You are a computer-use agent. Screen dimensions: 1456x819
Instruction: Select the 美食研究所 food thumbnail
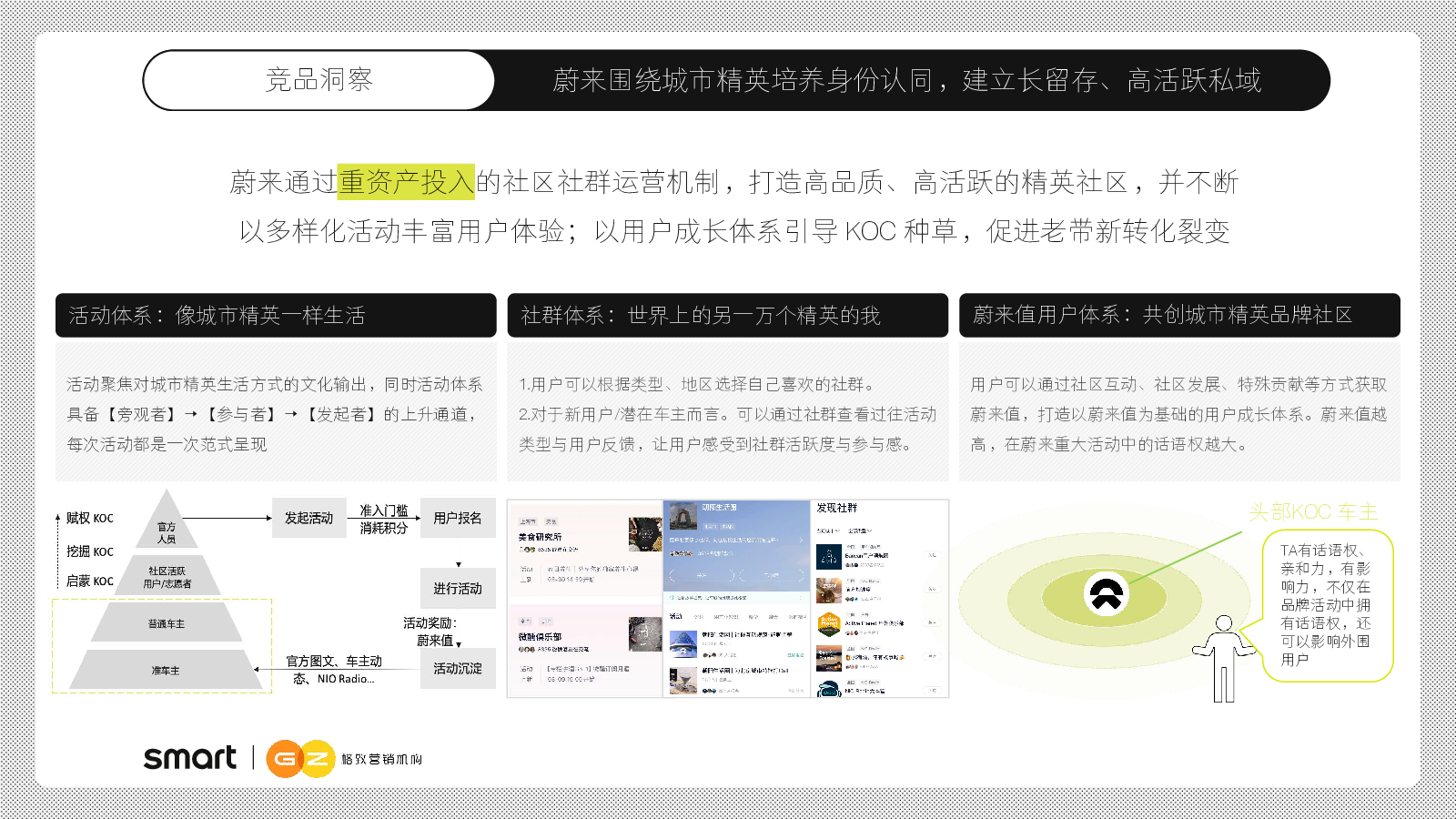644,534
